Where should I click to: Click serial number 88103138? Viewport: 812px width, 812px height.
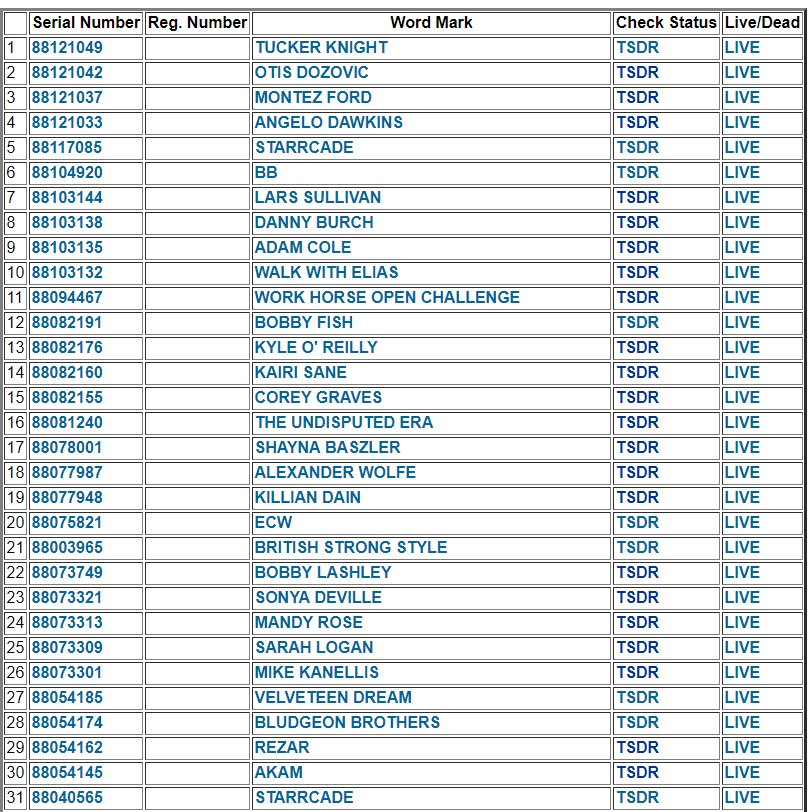(67, 222)
